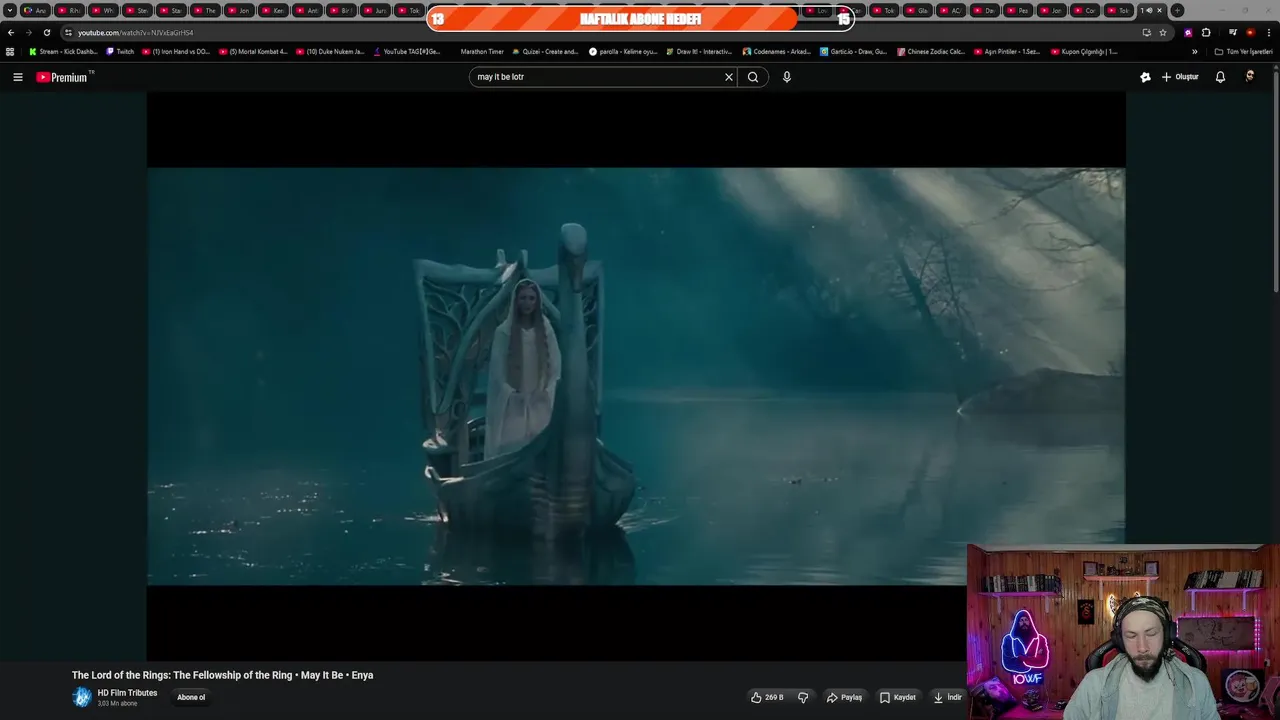Open the Extensions puzzle icon
1280x720 pixels.
click(1206, 32)
